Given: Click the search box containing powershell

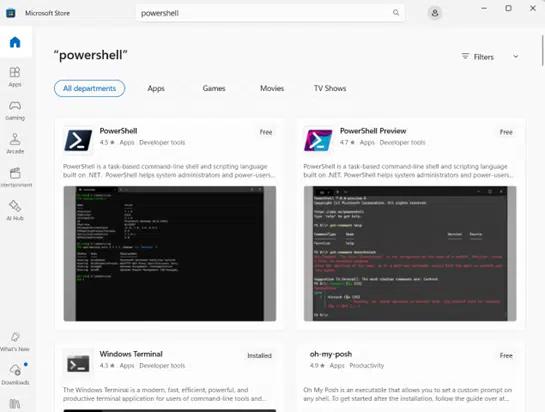Looking at the screenshot, I should pos(270,13).
